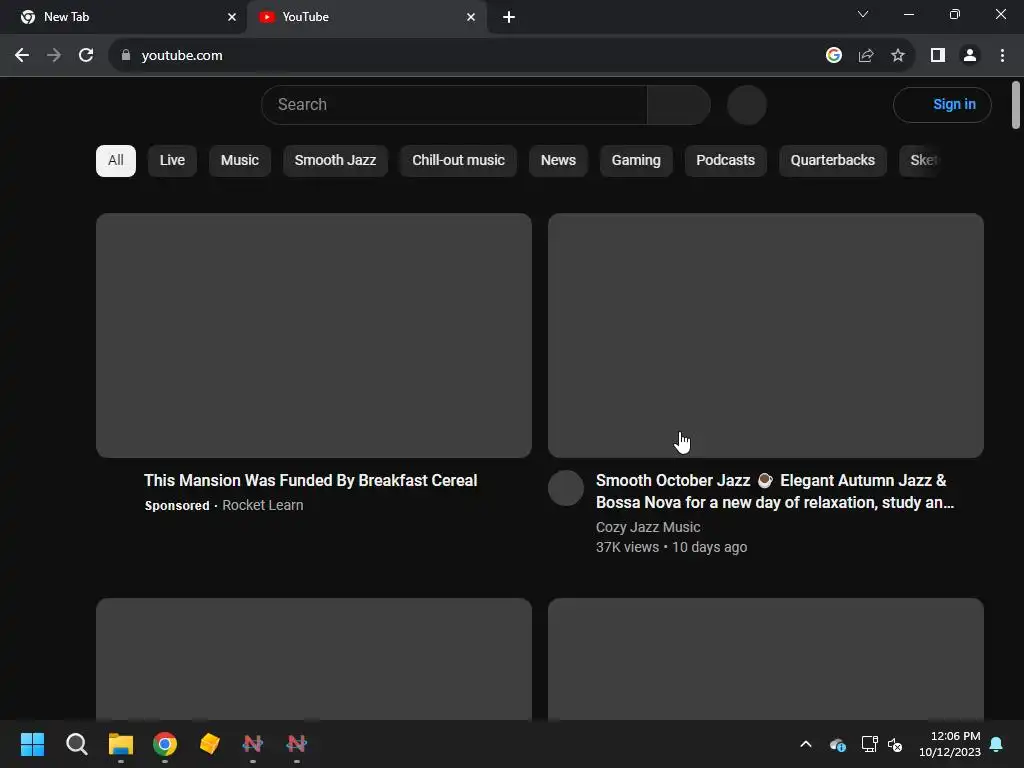This screenshot has height=768, width=1024.
Task: Select the Gaming chip
Action: point(636,161)
